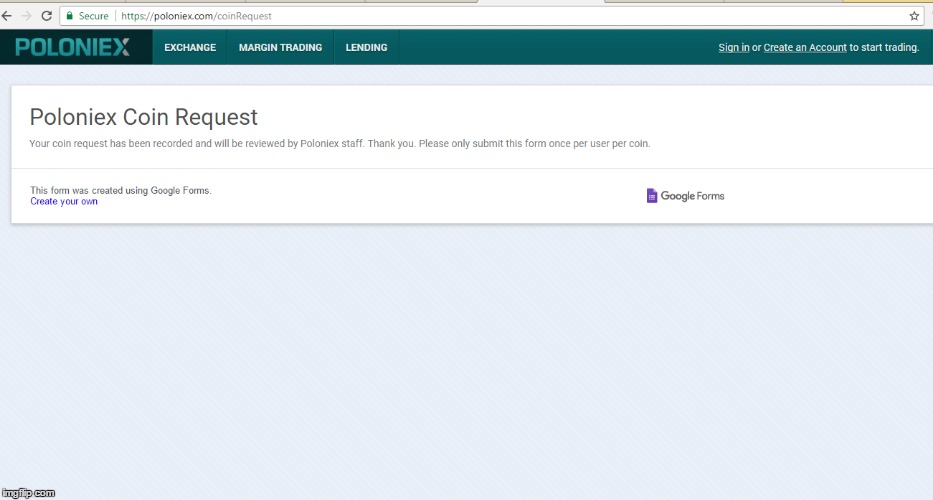This screenshot has height=500, width=933.
Task: Click the 'to start trading.' text
Action: (884, 48)
